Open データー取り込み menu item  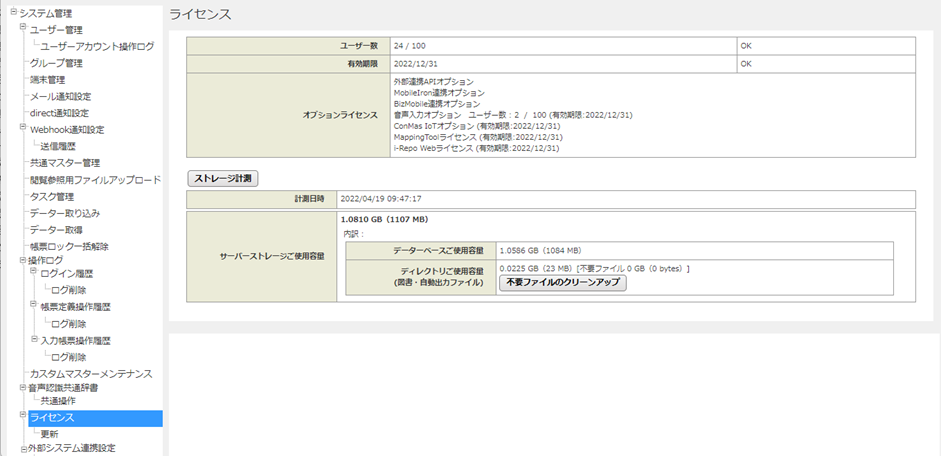64,213
